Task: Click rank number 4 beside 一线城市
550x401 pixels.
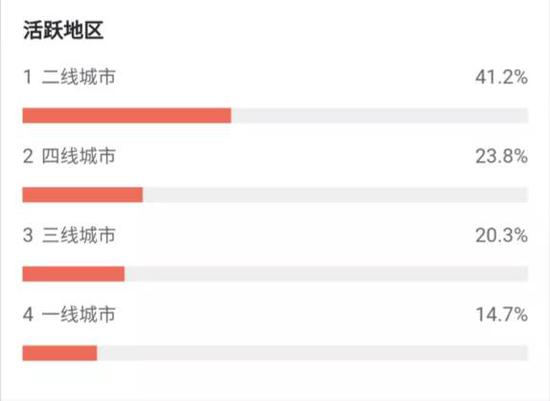Action: coord(28,315)
